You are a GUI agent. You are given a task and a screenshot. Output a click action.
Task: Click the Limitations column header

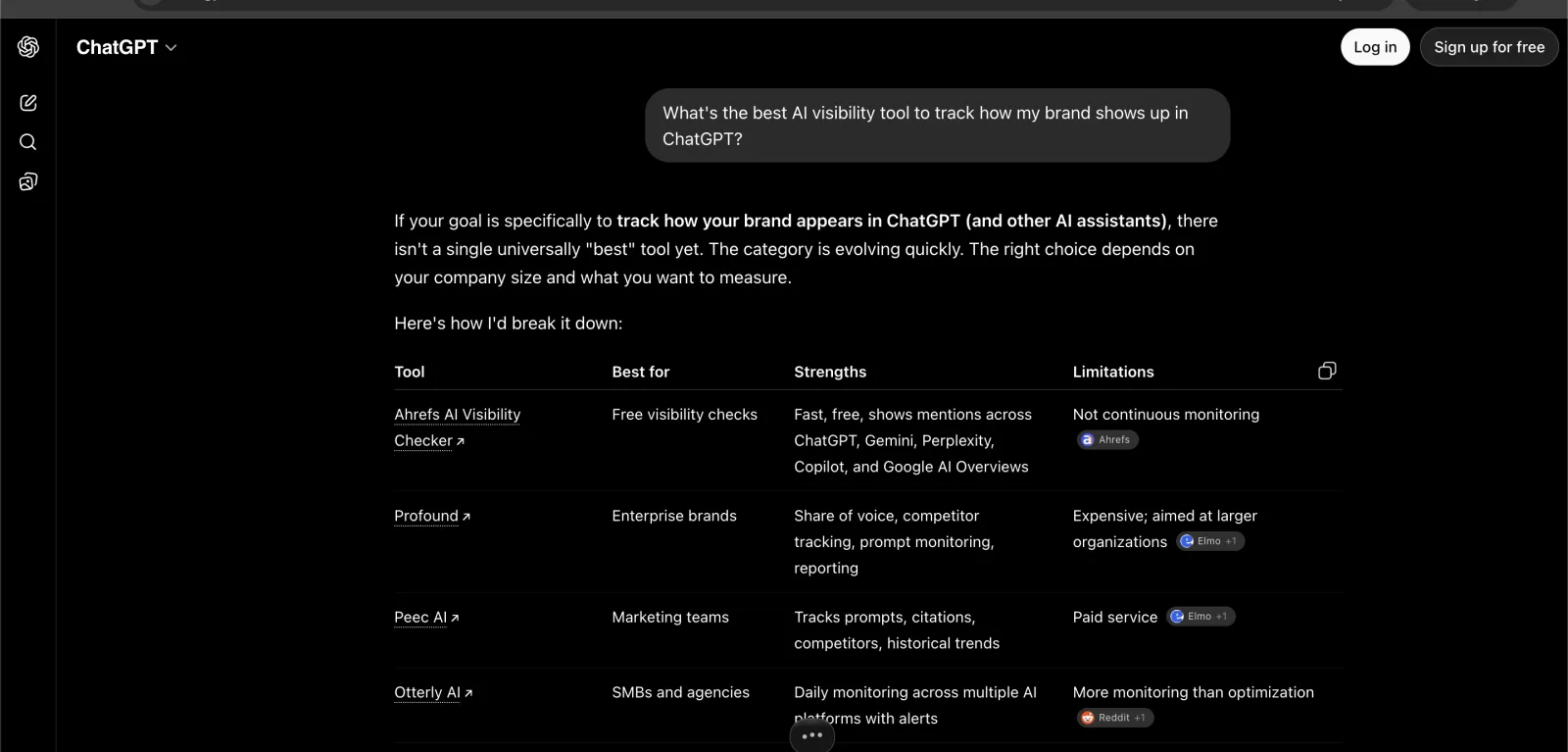pos(1113,372)
